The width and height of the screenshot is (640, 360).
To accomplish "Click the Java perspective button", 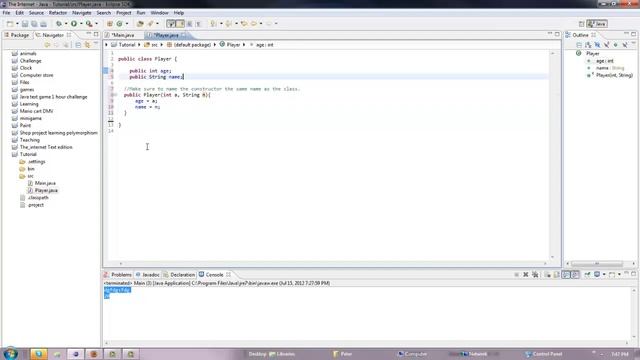I will (598, 24).
